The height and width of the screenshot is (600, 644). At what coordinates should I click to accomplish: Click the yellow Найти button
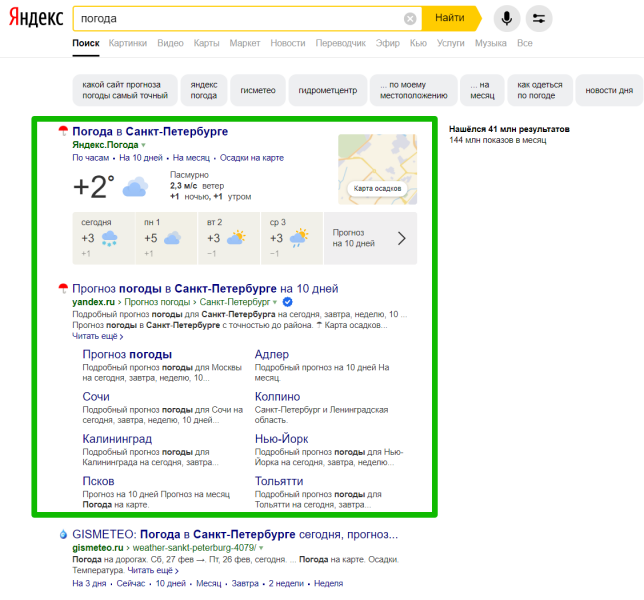click(450, 18)
